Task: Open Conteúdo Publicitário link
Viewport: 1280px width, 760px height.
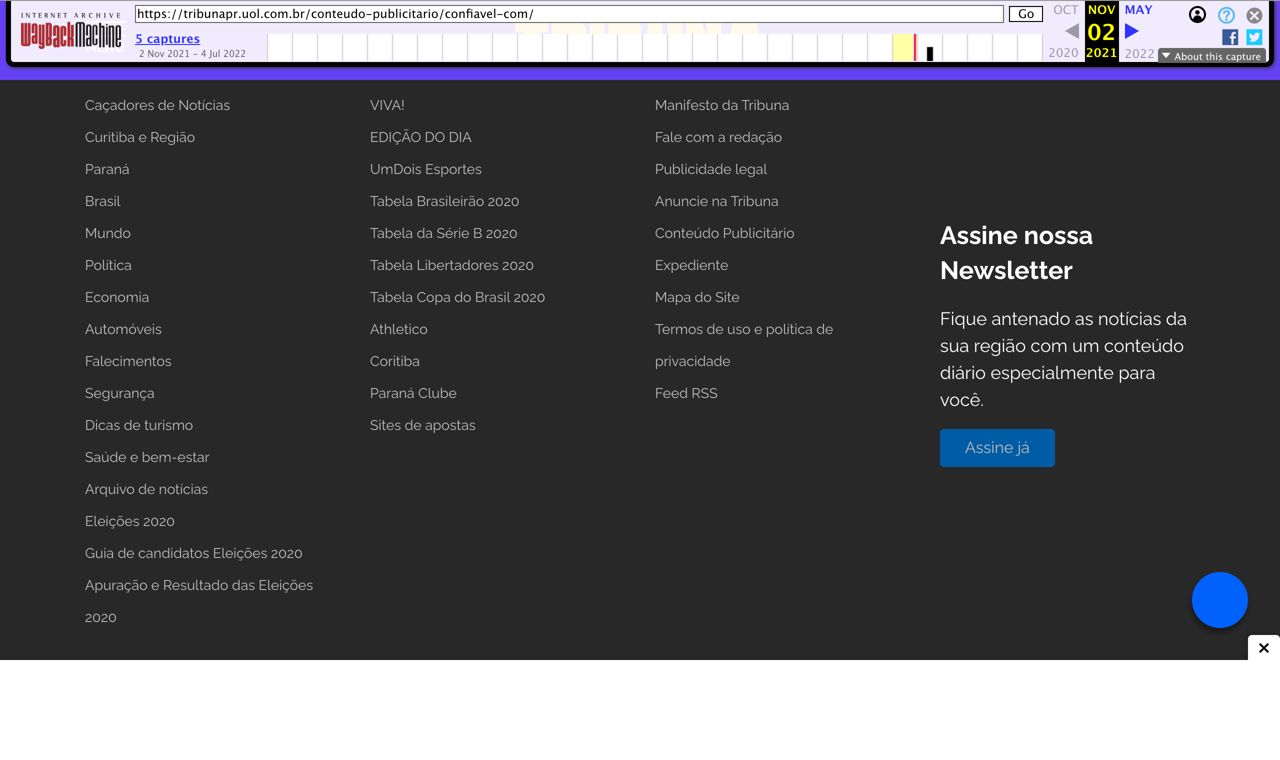Action: (724, 233)
